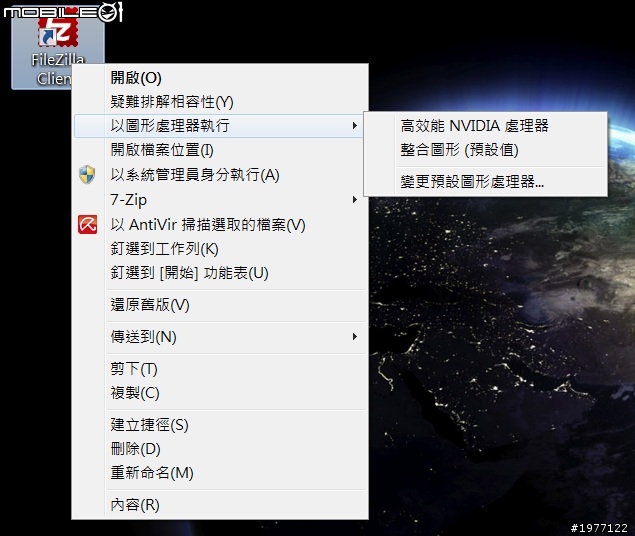The width and height of the screenshot is (635, 536).
Task: Expand arrow next to 以圖形處理器執行
Action: coord(355,126)
